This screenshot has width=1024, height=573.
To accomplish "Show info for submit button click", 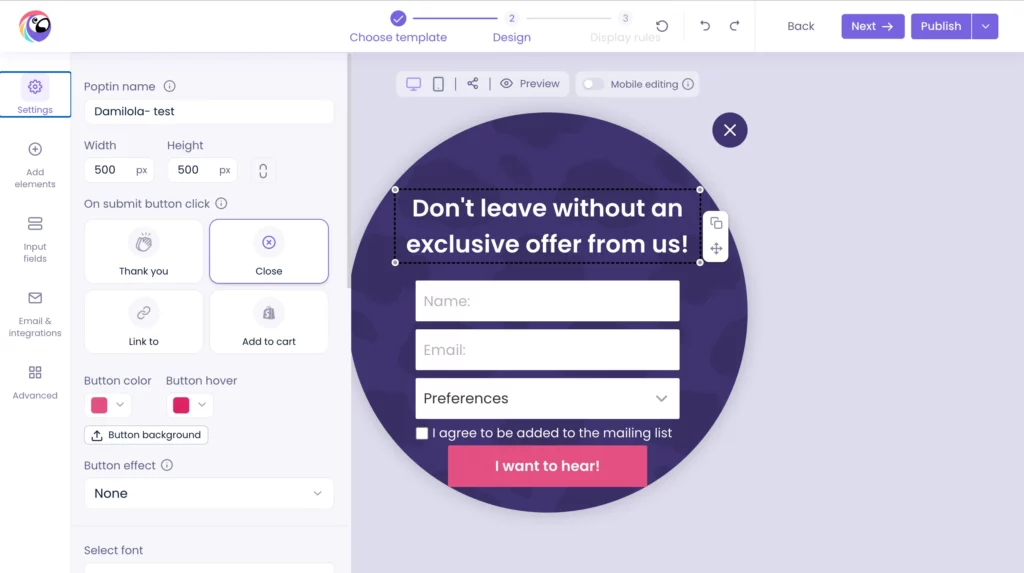I will (221, 203).
